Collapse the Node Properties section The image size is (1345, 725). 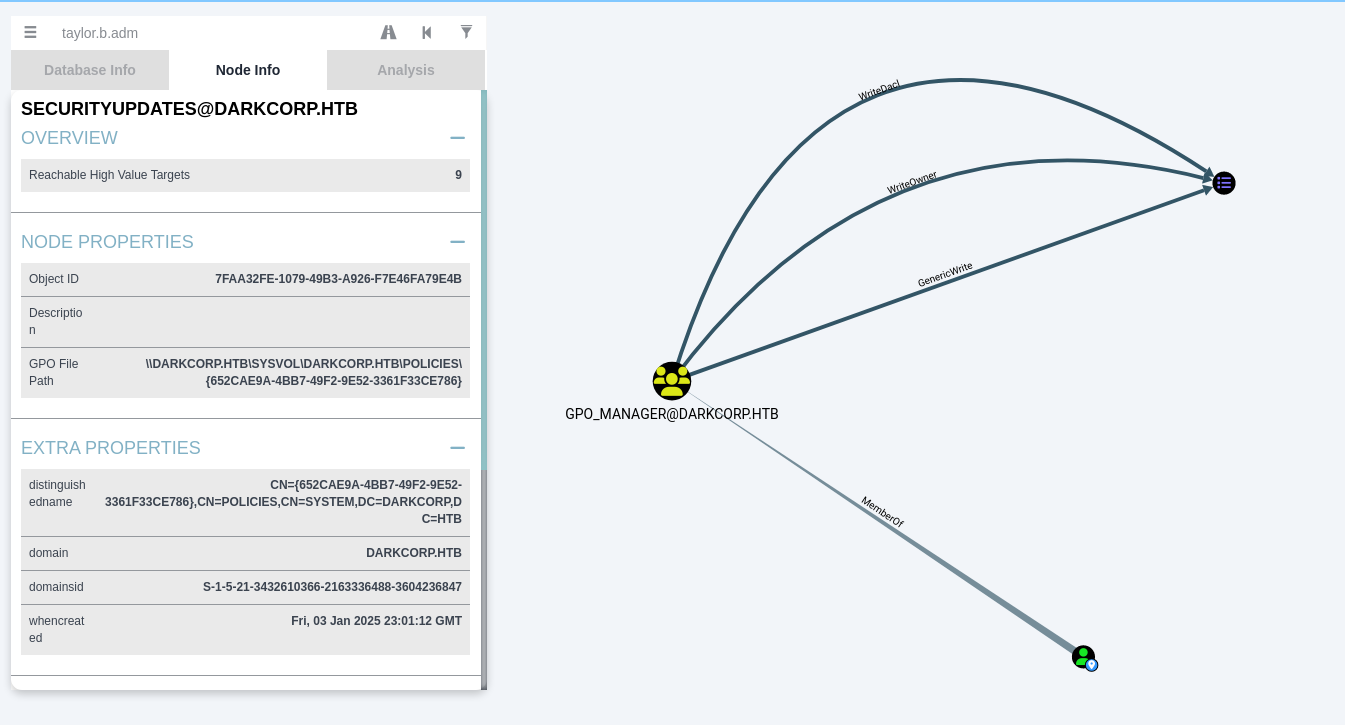[457, 242]
